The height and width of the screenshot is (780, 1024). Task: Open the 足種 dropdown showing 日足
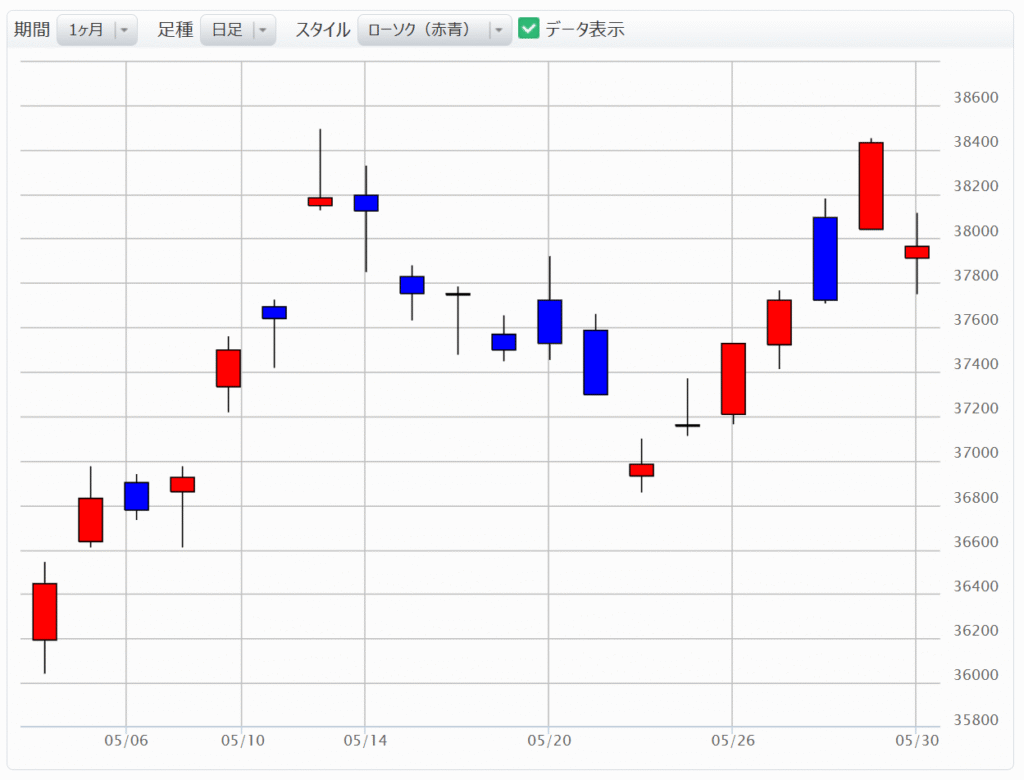pos(238,30)
